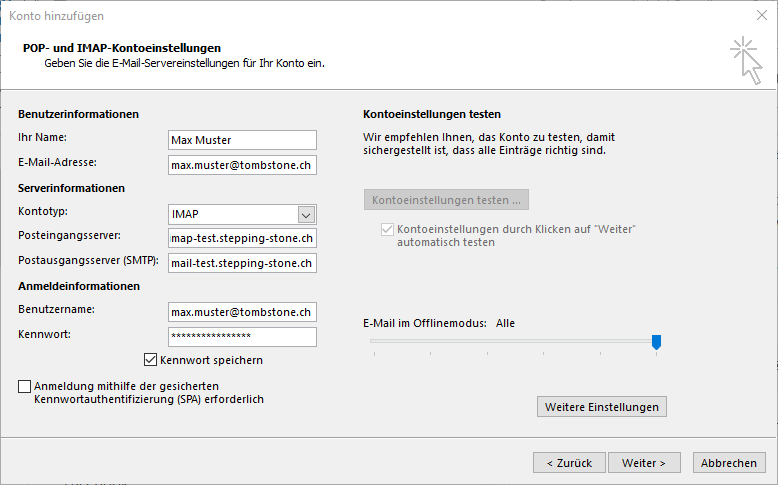Screen dimensions: 778x485
Task: Click the offline mode slider handle
Action: pos(656,342)
